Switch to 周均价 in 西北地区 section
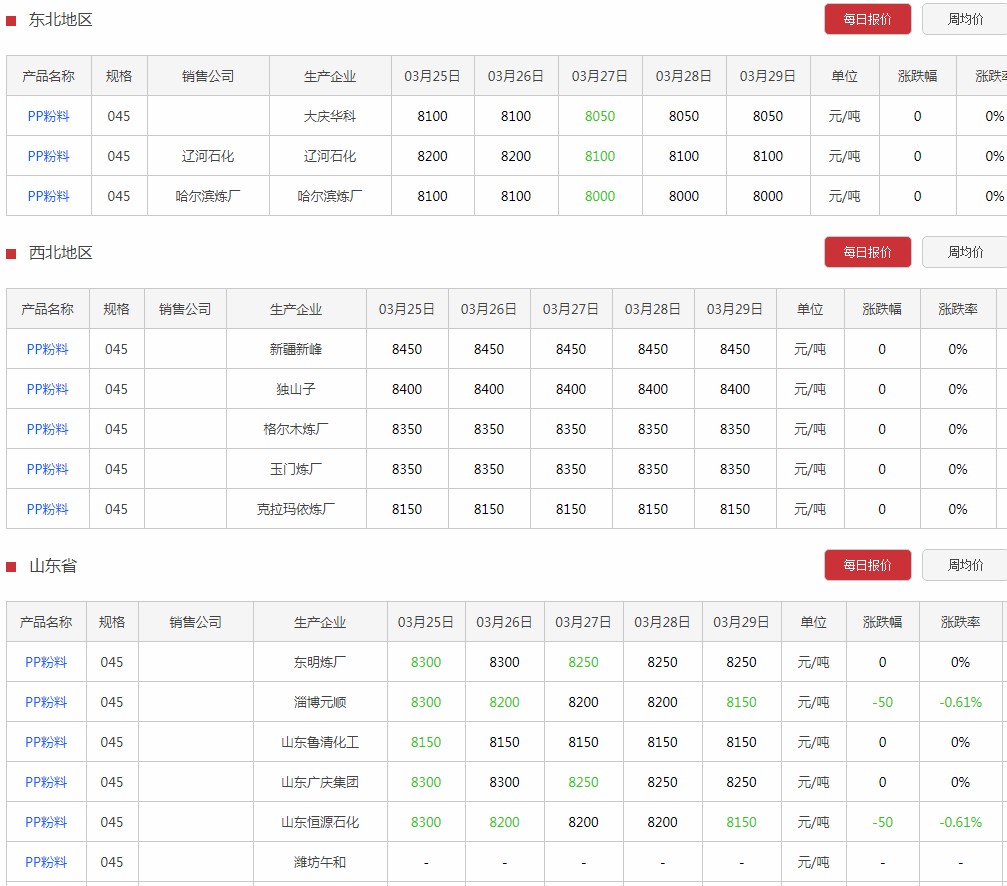The image size is (1007, 886). 964,252
